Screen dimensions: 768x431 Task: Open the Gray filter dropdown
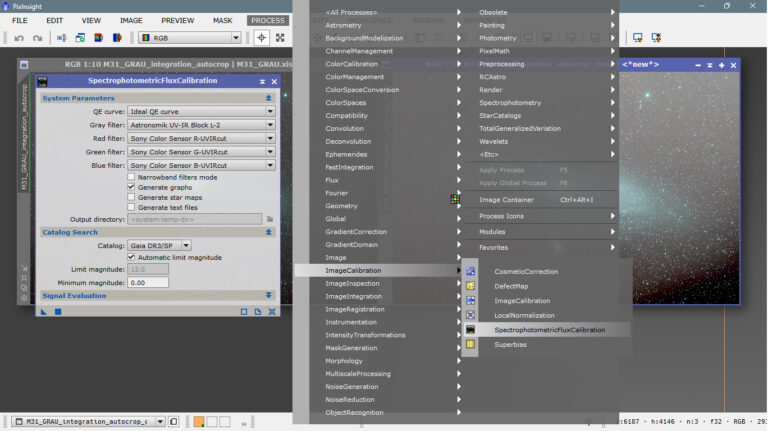pyautogui.click(x=201, y=125)
